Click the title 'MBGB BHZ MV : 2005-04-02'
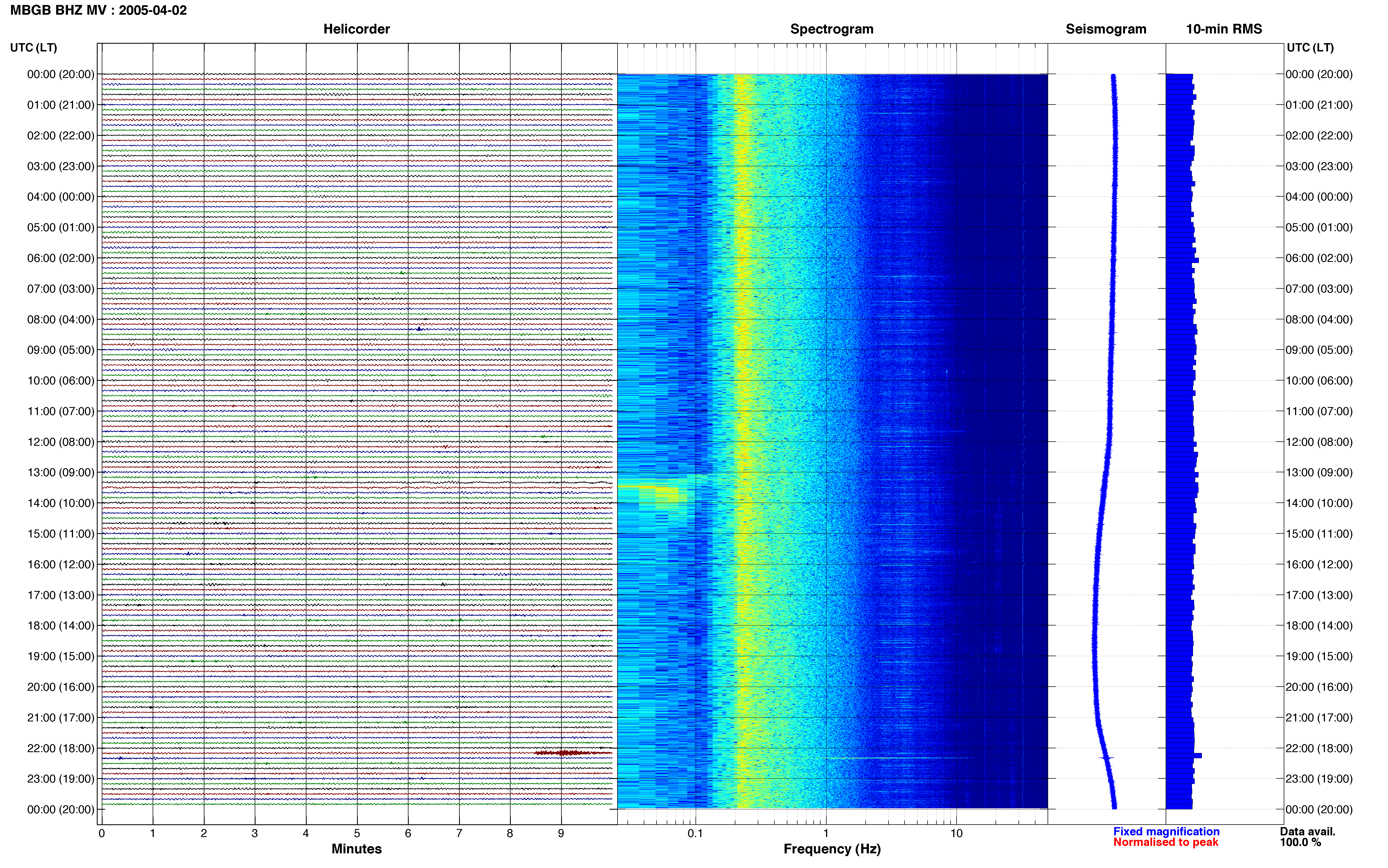Viewport: 1388px width, 868px height. [98, 10]
